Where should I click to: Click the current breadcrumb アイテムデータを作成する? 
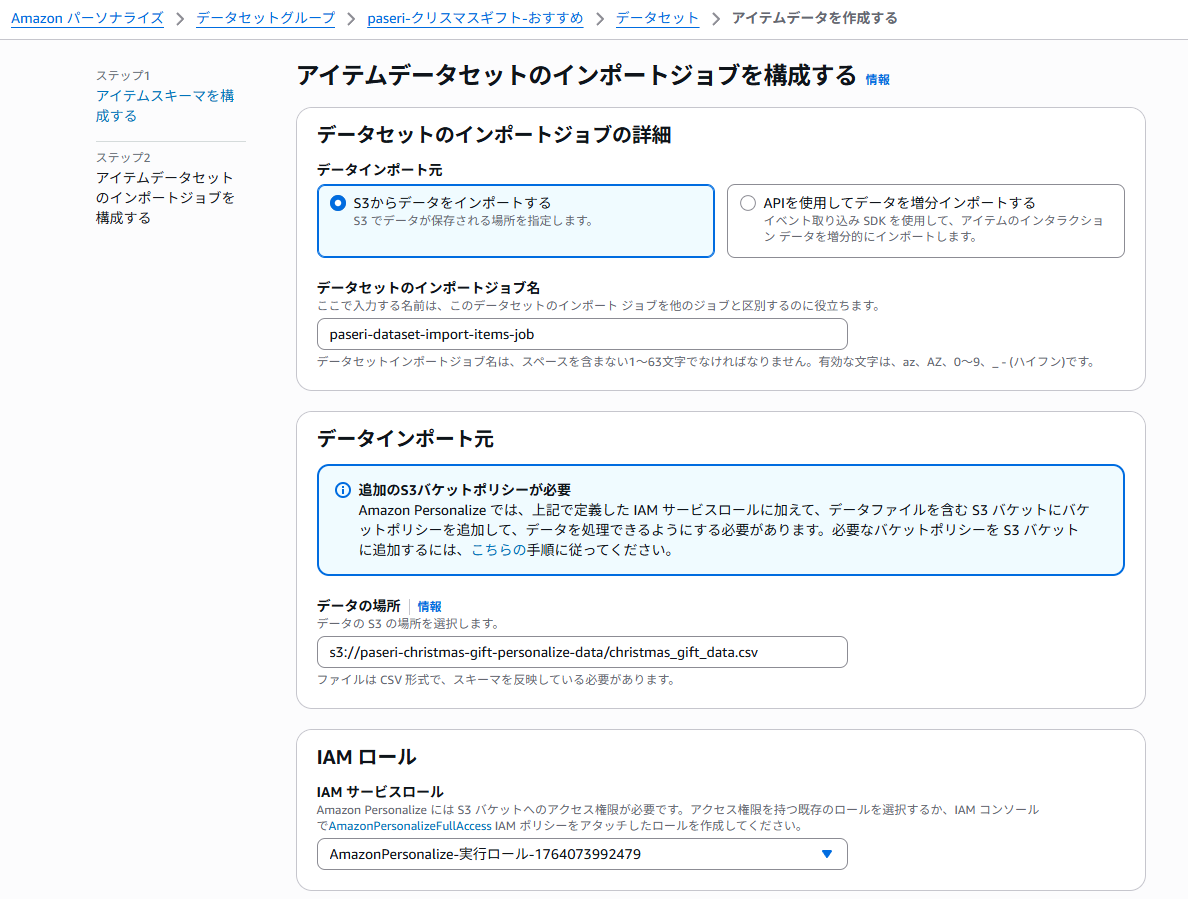[x=814, y=18]
